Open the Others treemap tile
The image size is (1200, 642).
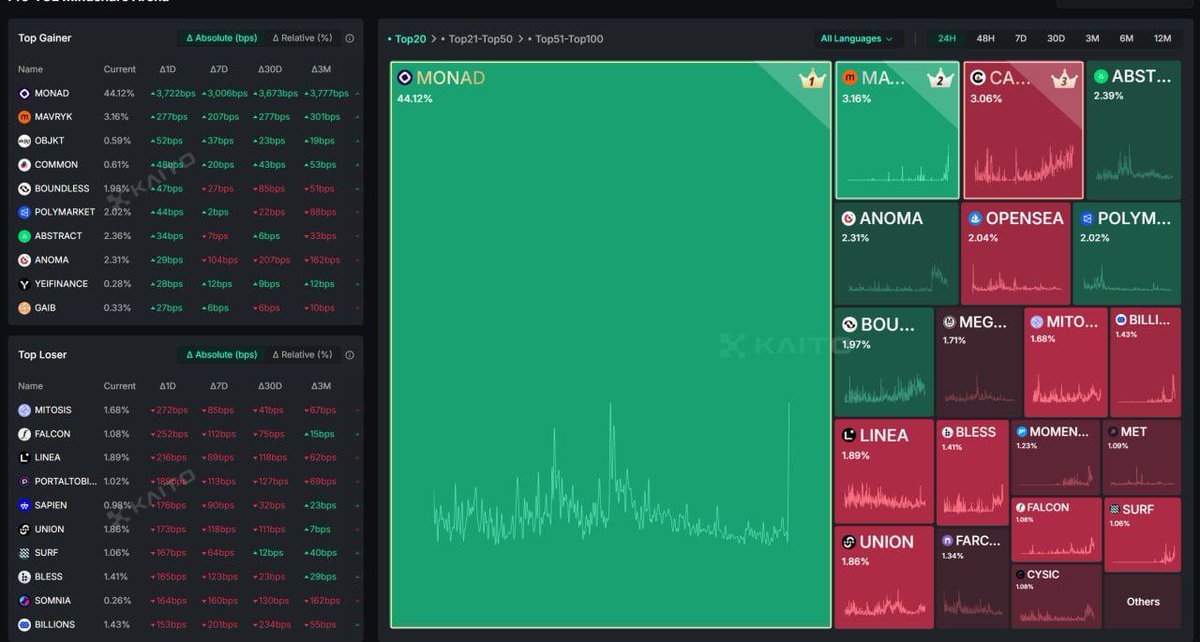pyautogui.click(x=1143, y=601)
